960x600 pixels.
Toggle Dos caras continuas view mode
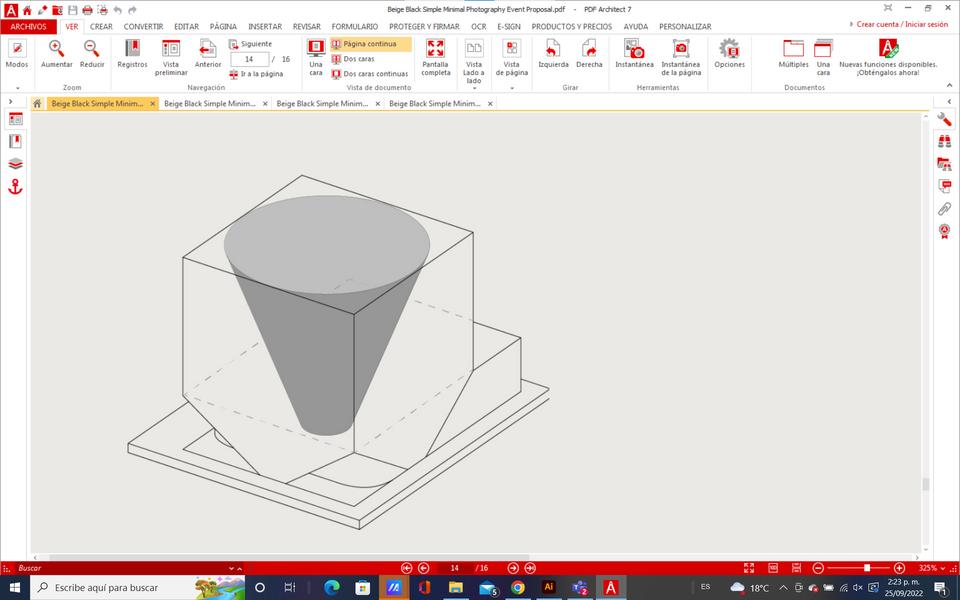coord(370,73)
